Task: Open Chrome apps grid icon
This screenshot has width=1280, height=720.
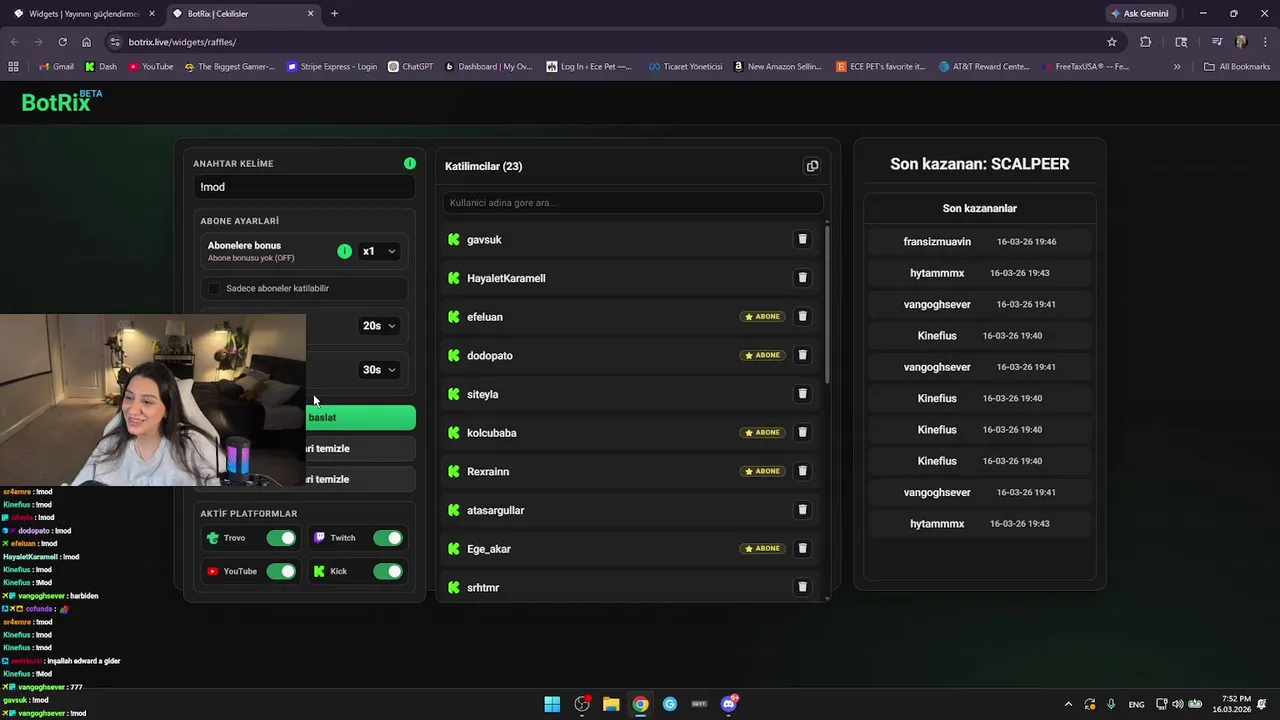Action: point(13,67)
